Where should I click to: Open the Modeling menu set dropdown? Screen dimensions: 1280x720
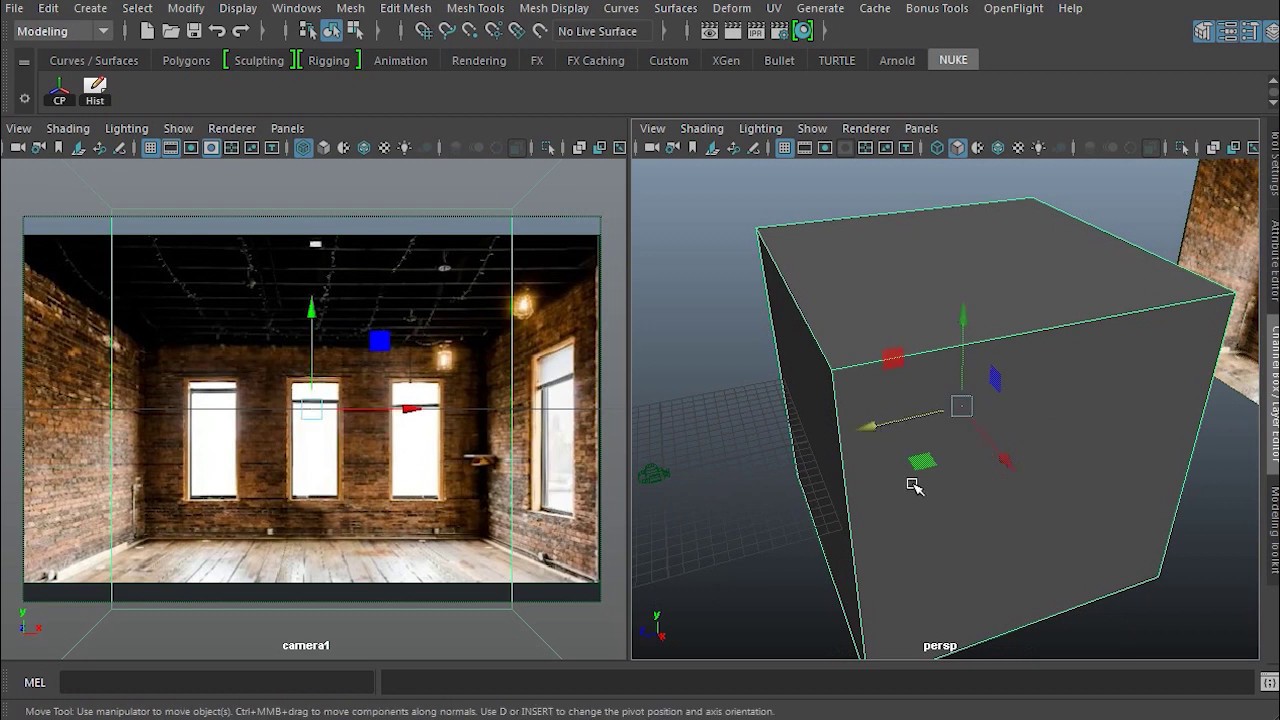click(63, 31)
